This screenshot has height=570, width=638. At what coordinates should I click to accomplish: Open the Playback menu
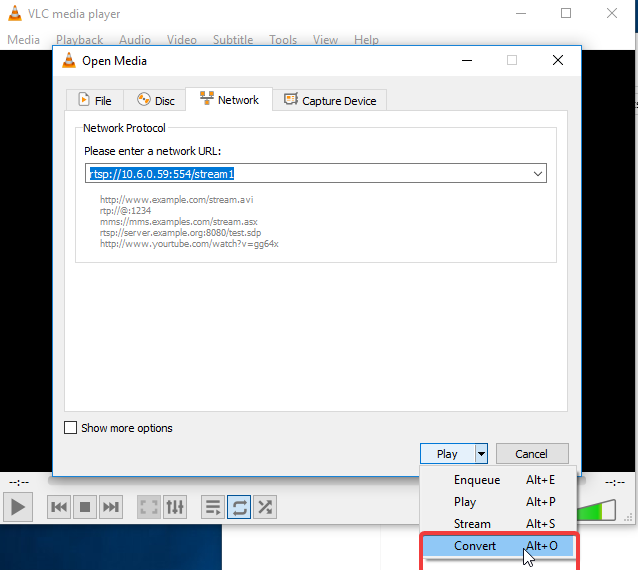click(x=79, y=40)
